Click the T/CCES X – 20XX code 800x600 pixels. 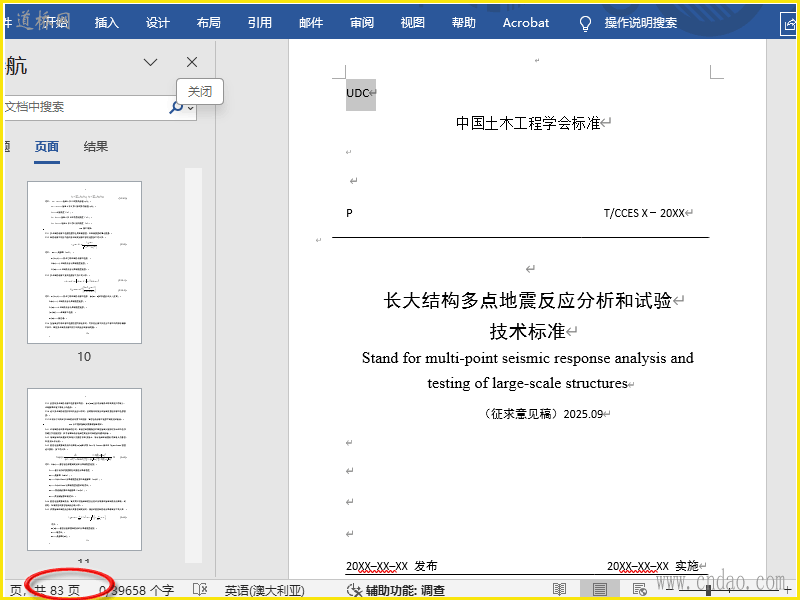644,213
